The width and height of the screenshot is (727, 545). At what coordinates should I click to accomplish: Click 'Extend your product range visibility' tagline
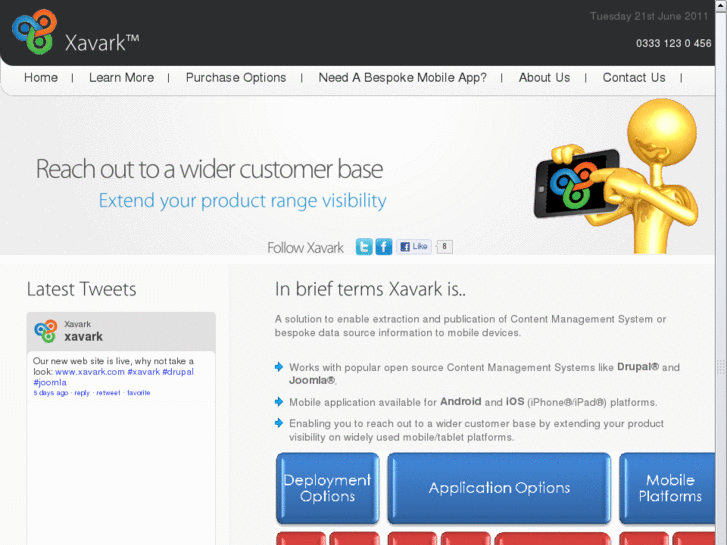pos(242,201)
